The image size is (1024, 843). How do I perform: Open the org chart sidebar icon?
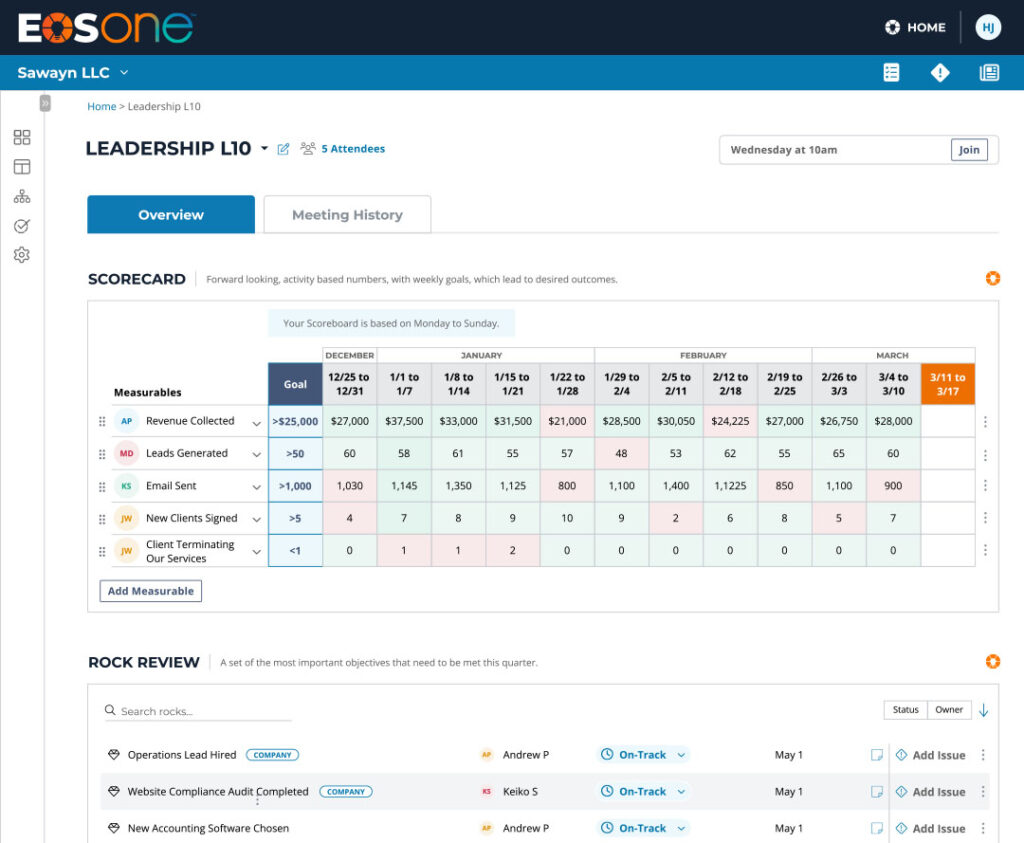click(x=22, y=197)
